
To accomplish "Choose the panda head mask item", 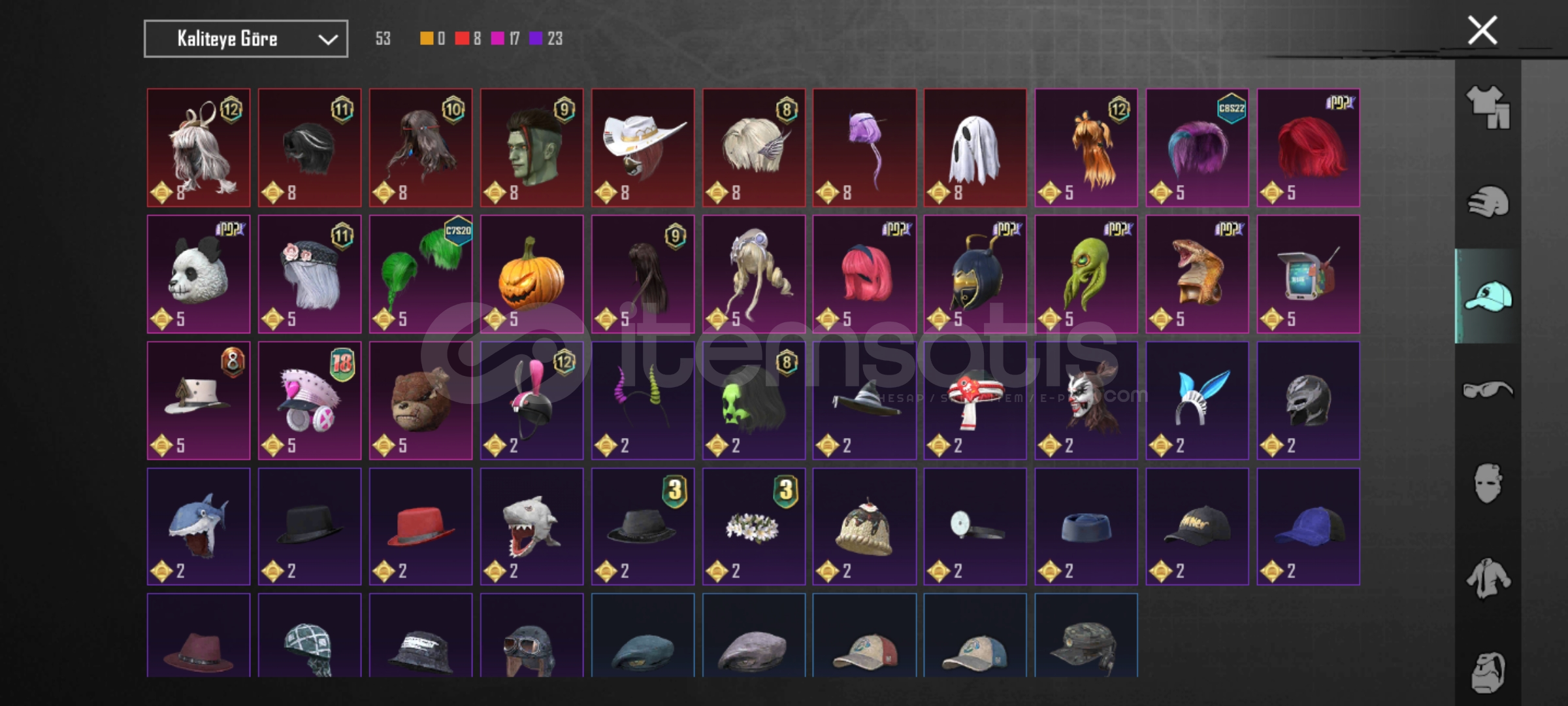I will (x=199, y=274).
